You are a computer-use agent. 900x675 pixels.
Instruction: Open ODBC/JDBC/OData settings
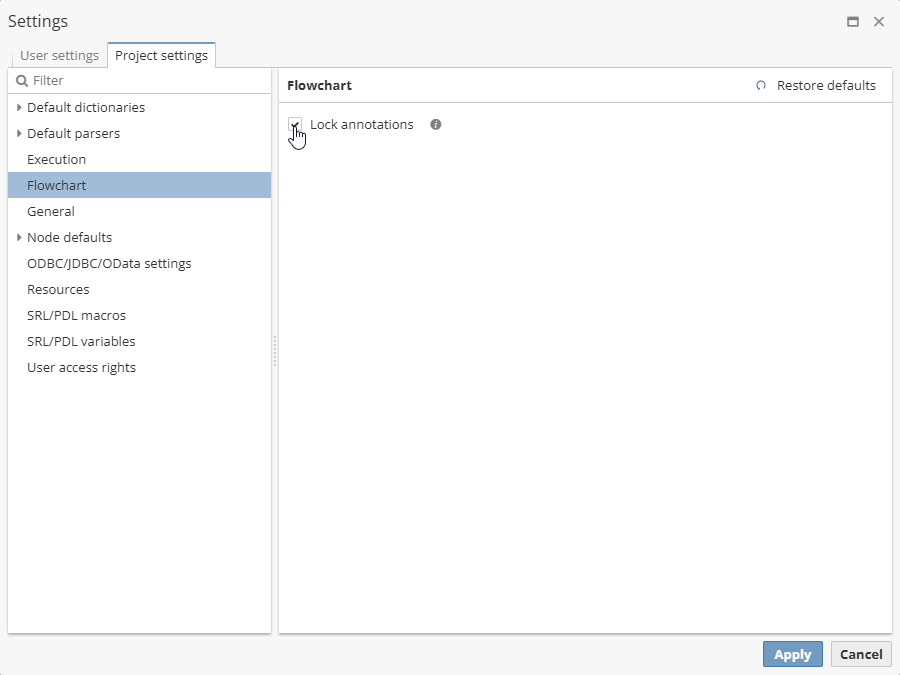tap(109, 264)
